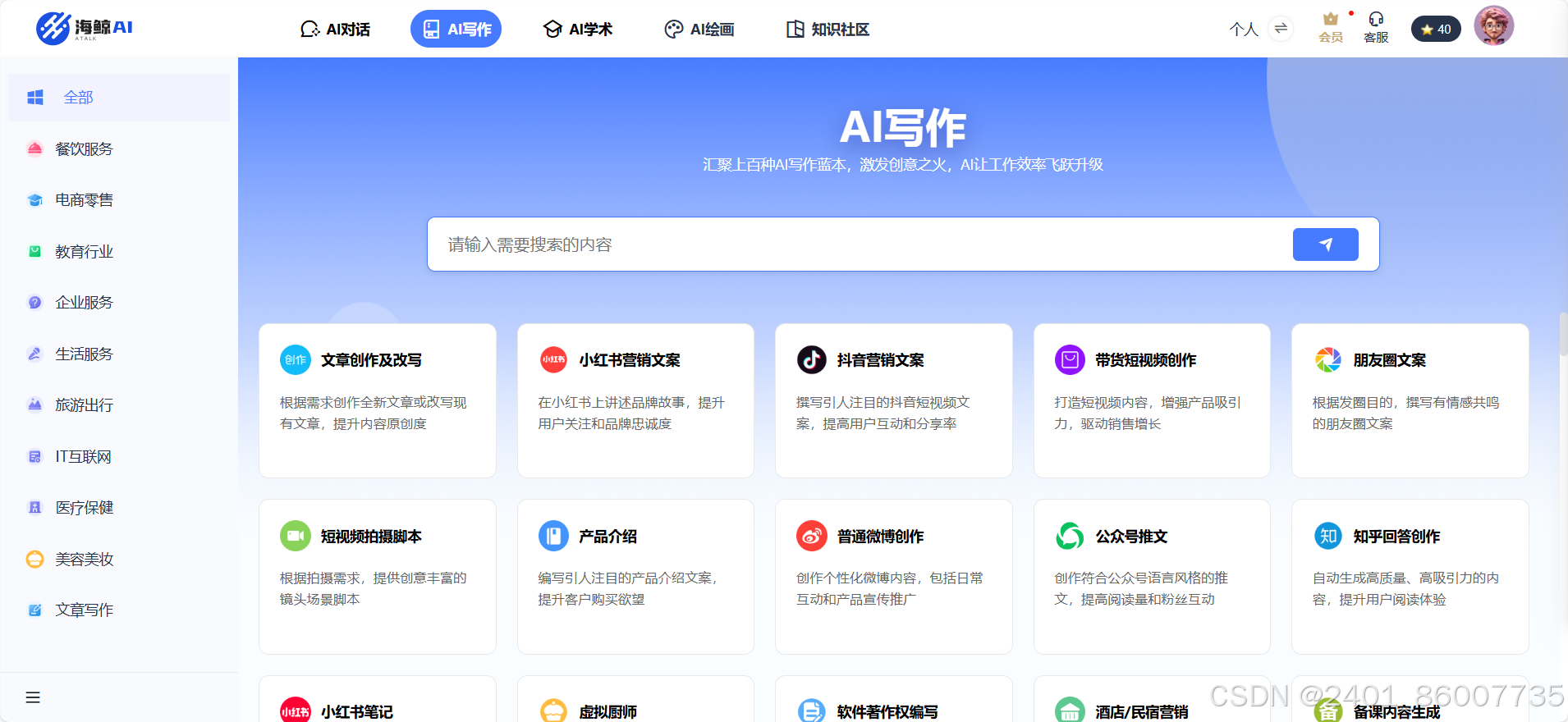
Task: Click the 普通微博创作 Weibo icon
Action: (812, 536)
